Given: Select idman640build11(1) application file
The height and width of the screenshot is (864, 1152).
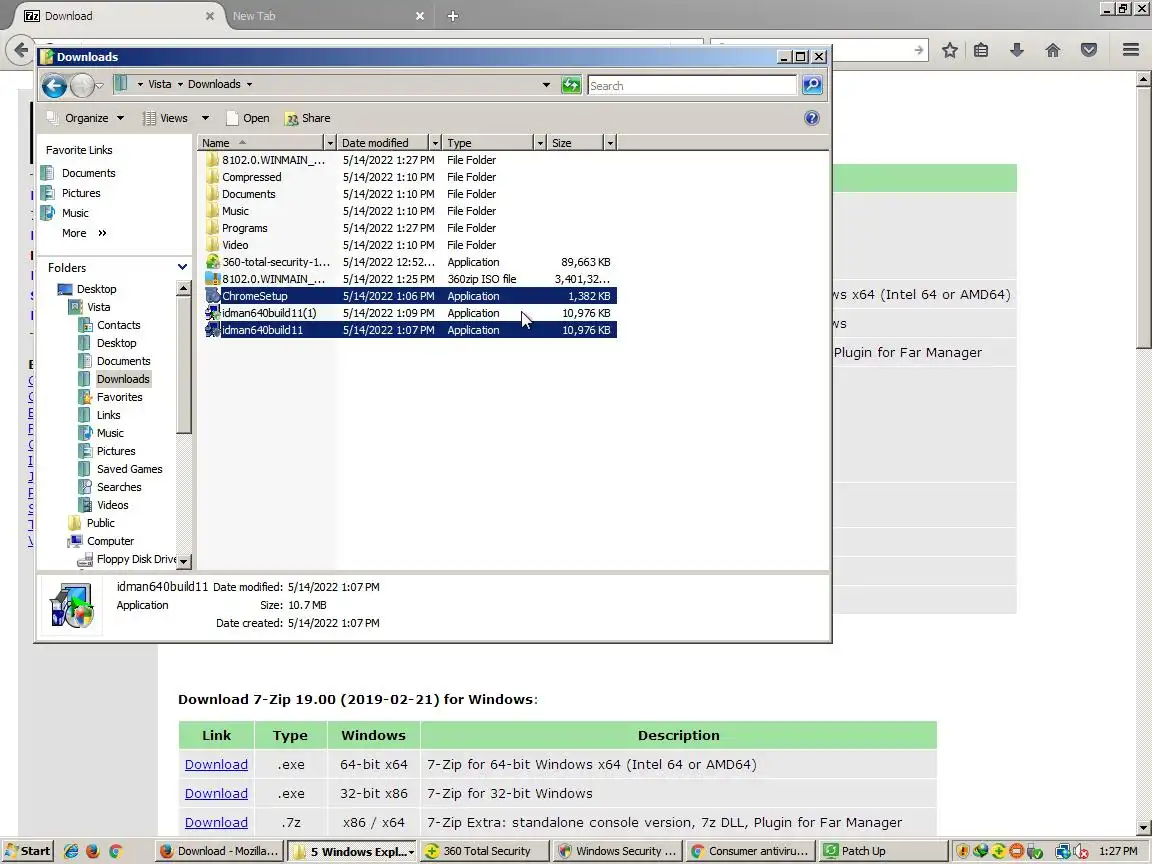Looking at the screenshot, I should (411, 313).
